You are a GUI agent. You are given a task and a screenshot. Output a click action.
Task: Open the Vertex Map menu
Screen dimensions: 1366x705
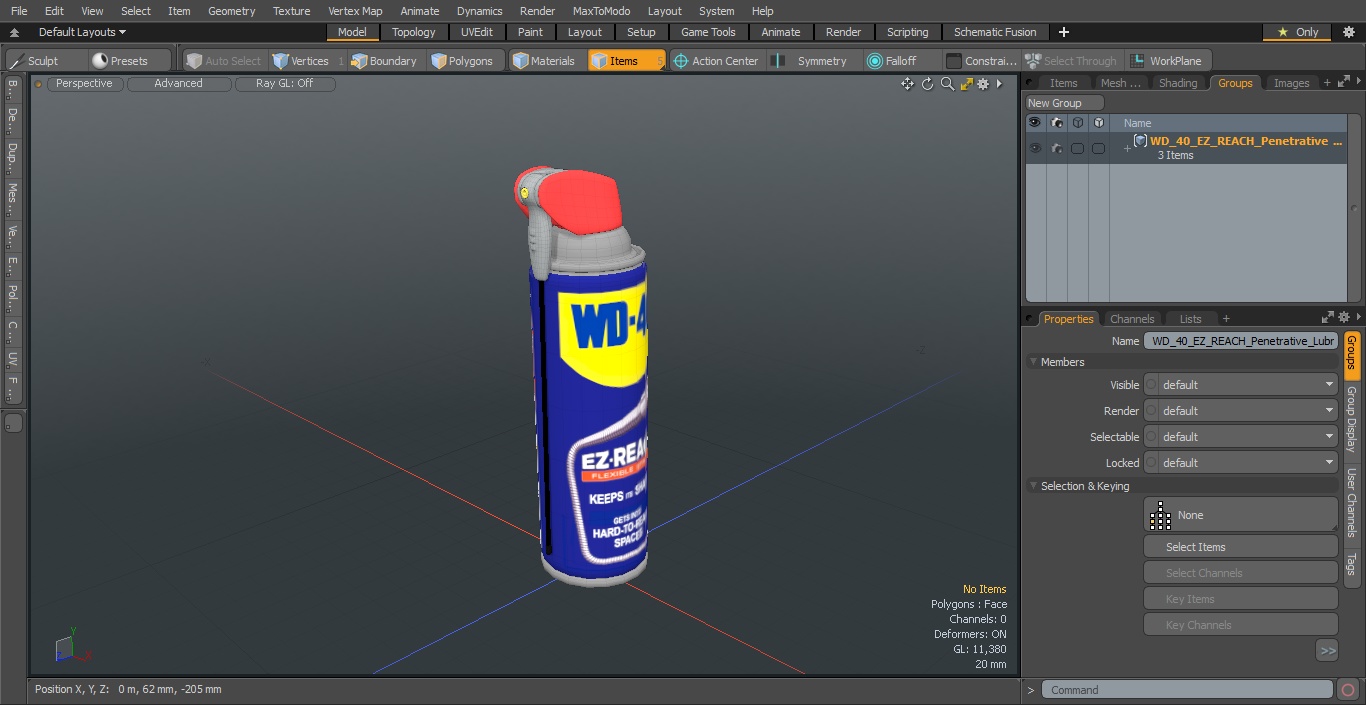tap(355, 11)
